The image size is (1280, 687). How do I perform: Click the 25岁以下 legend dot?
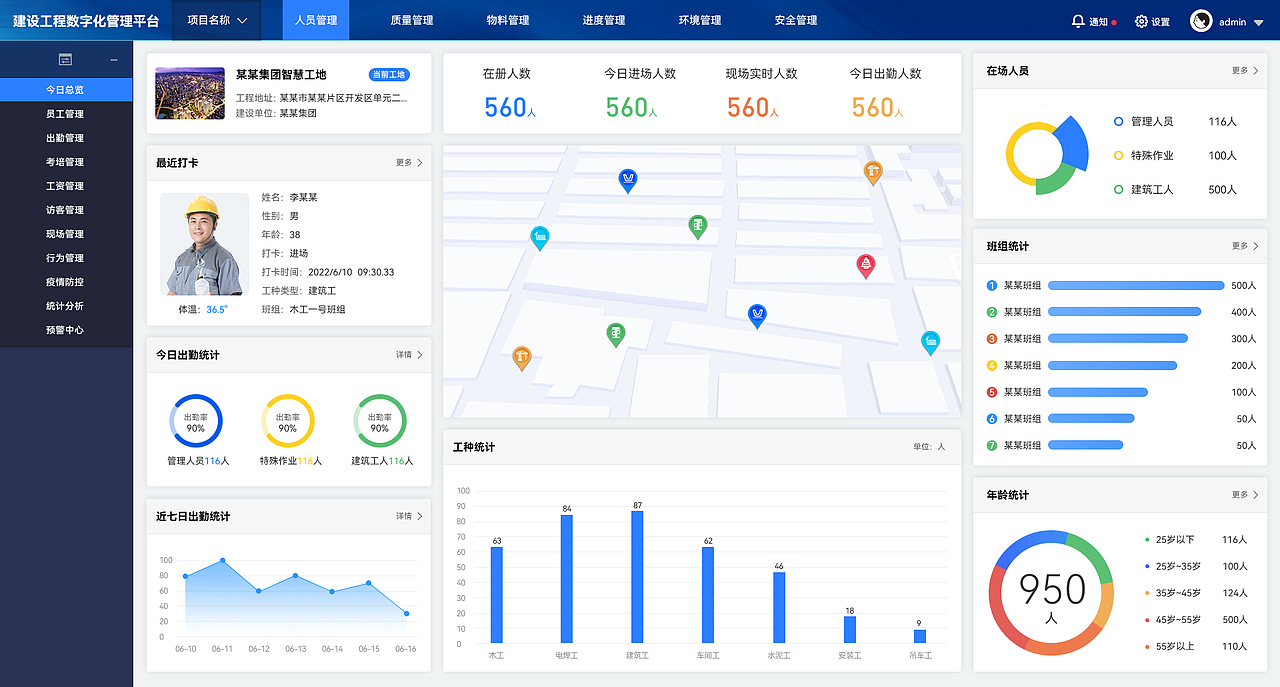(x=1147, y=540)
